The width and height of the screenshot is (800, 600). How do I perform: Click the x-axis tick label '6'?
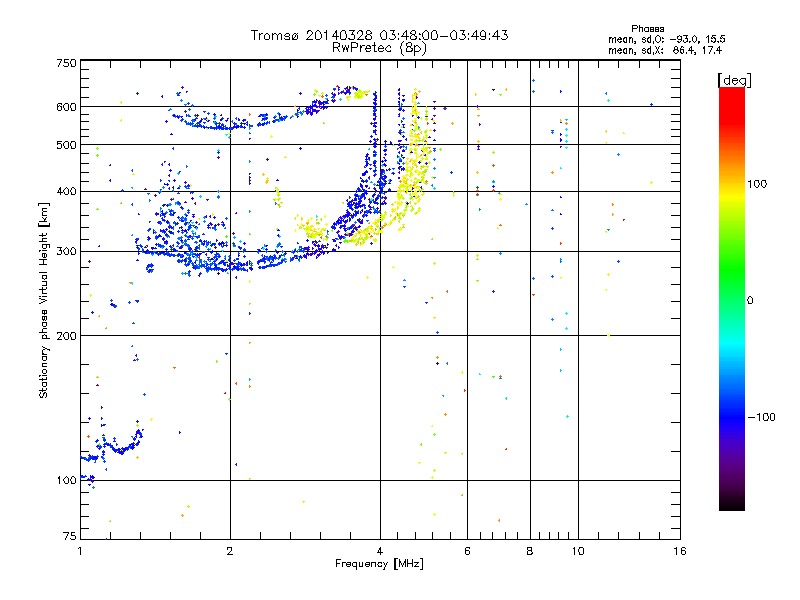467,551
